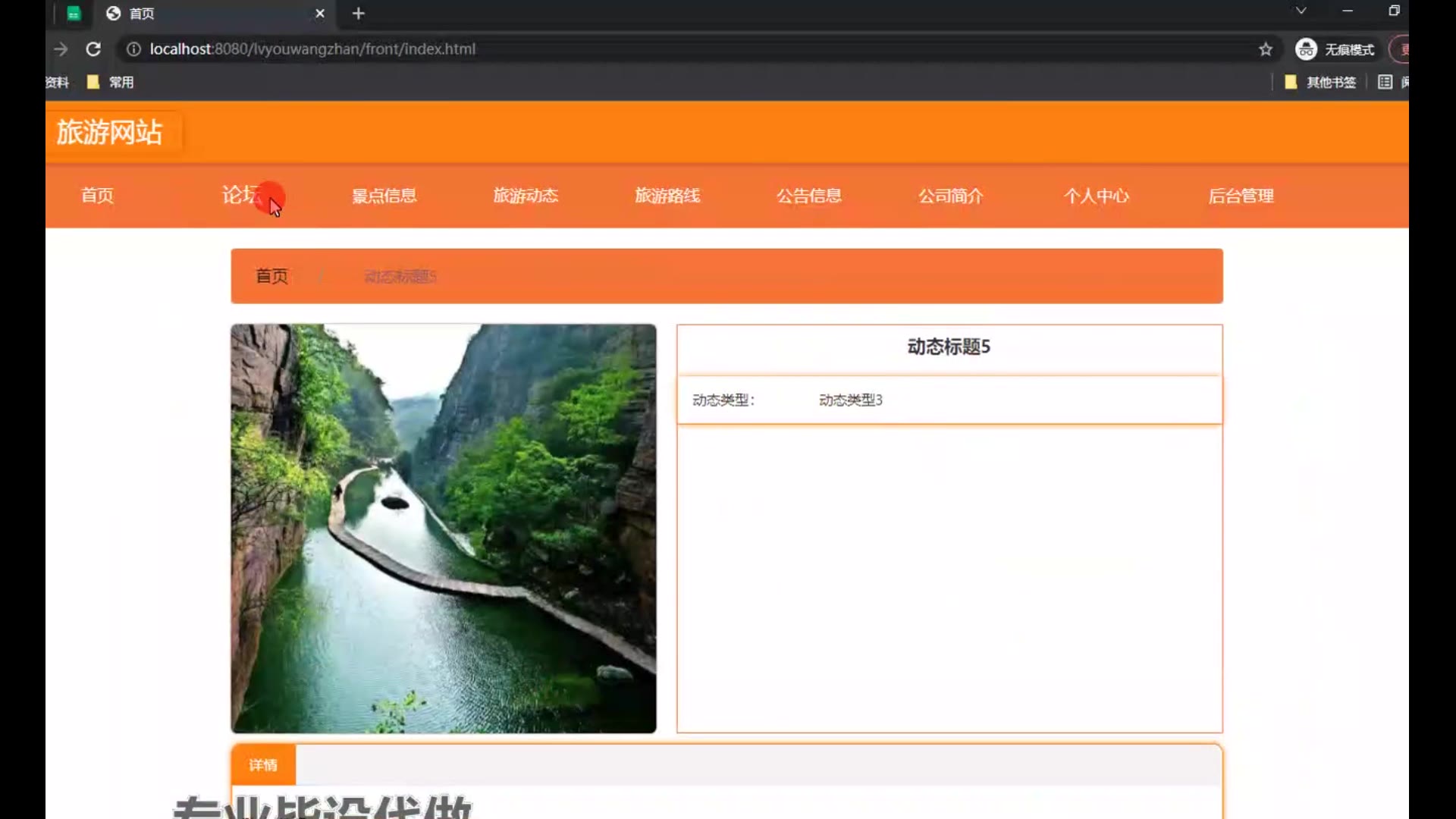This screenshot has height=819, width=1456.
Task: Select the 详情 tab
Action: [263, 765]
